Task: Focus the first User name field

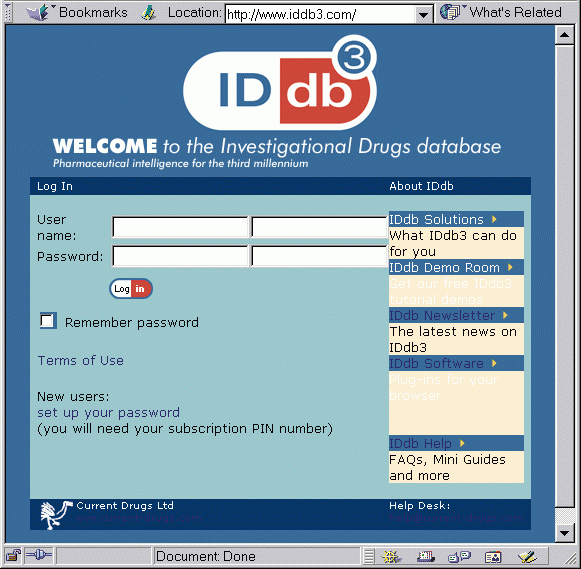Action: [x=180, y=227]
